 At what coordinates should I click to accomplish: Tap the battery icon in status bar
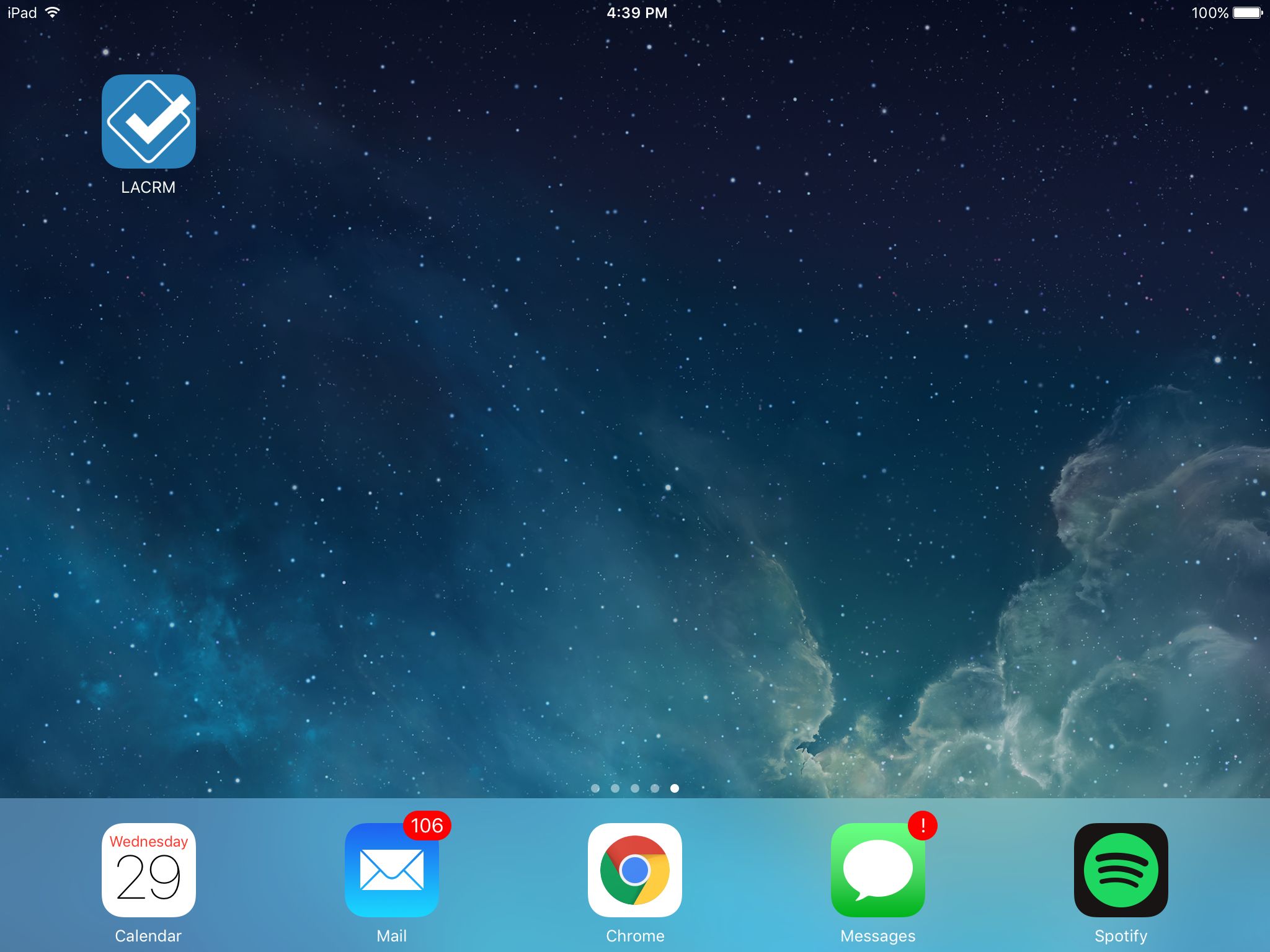pyautogui.click(x=1247, y=12)
